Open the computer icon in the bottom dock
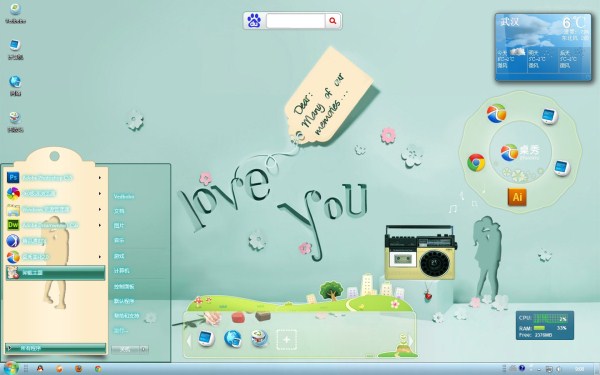 pos(207,338)
